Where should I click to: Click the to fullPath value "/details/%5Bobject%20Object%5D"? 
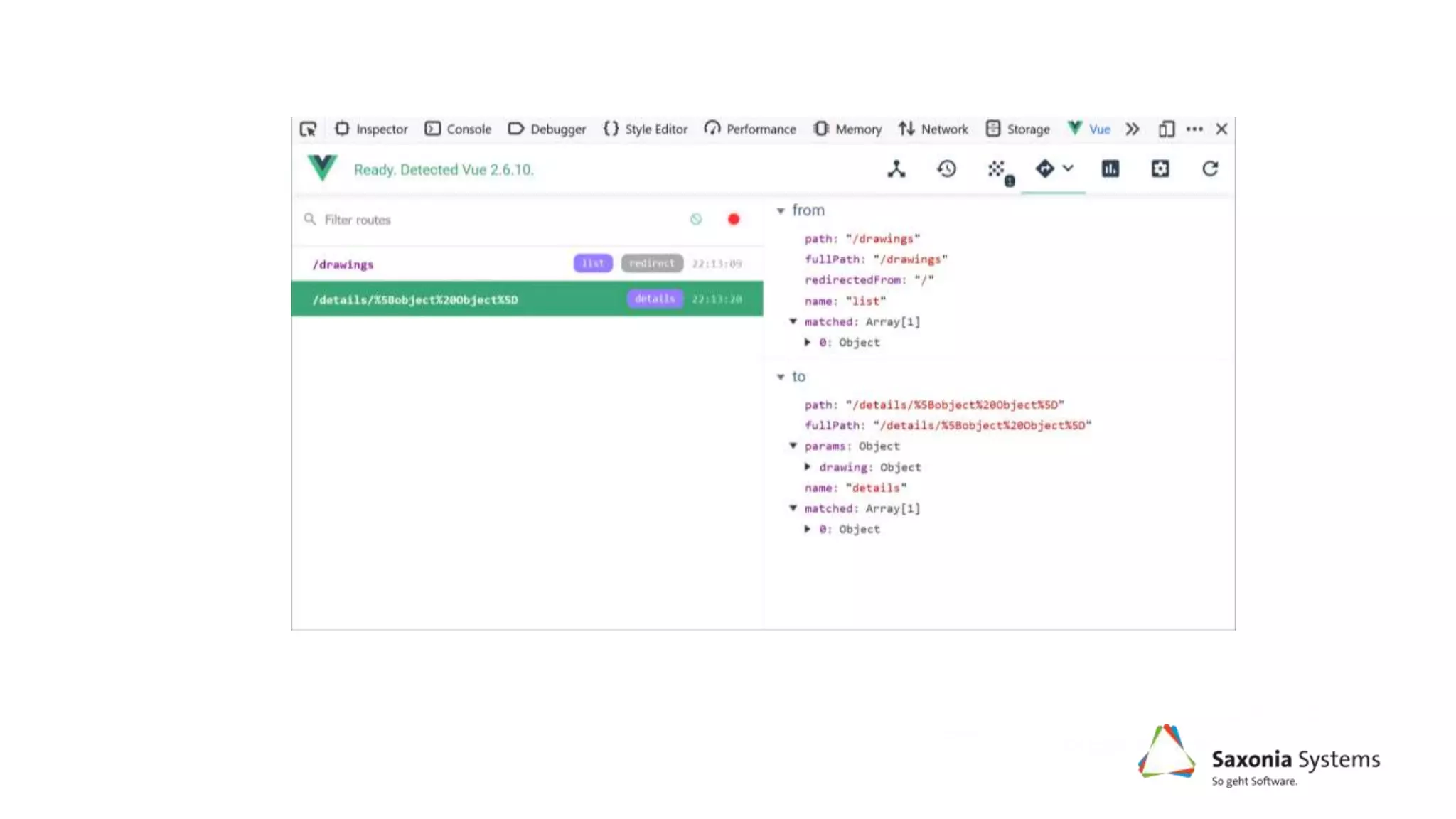pos(983,425)
